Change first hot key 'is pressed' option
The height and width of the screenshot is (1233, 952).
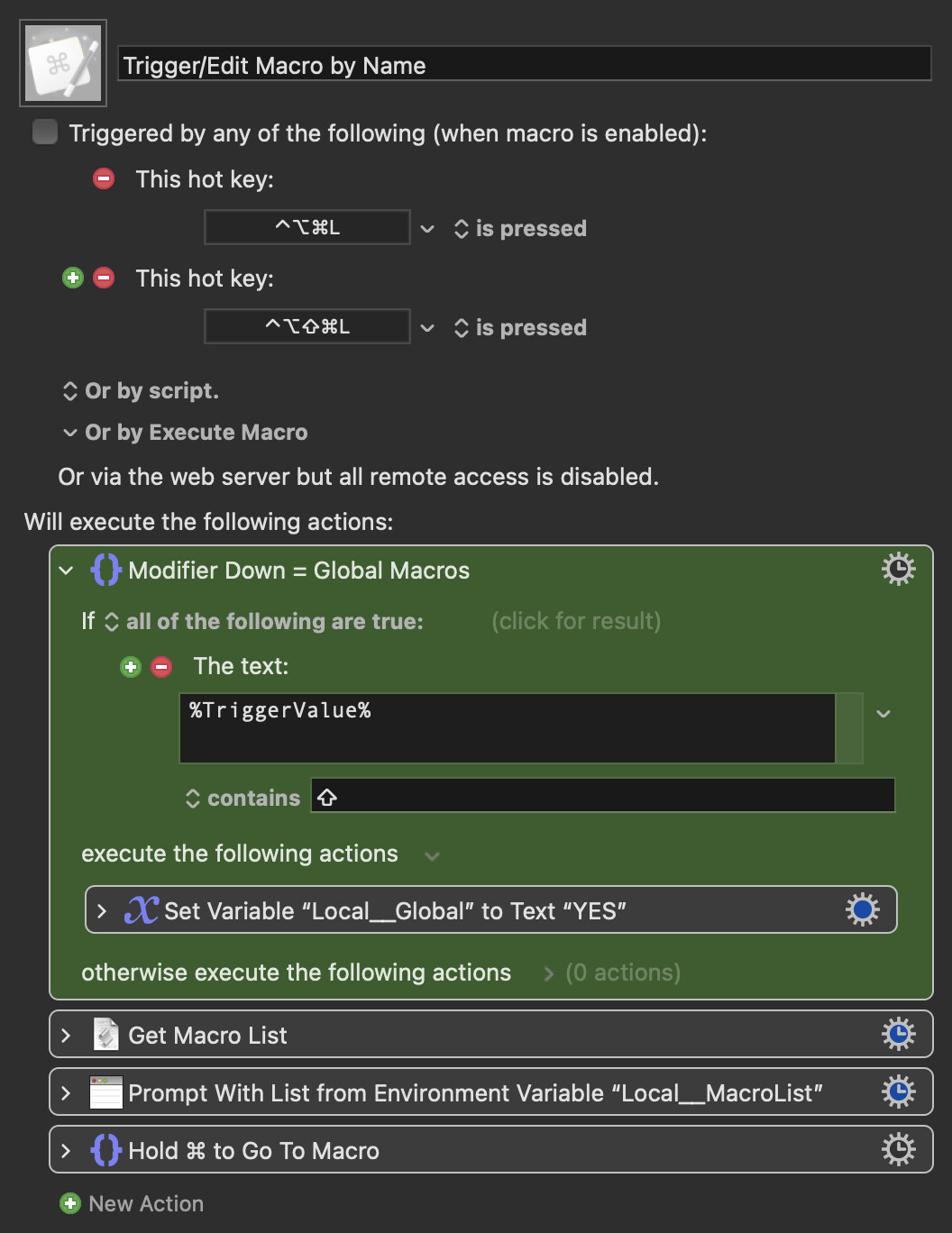(x=520, y=229)
